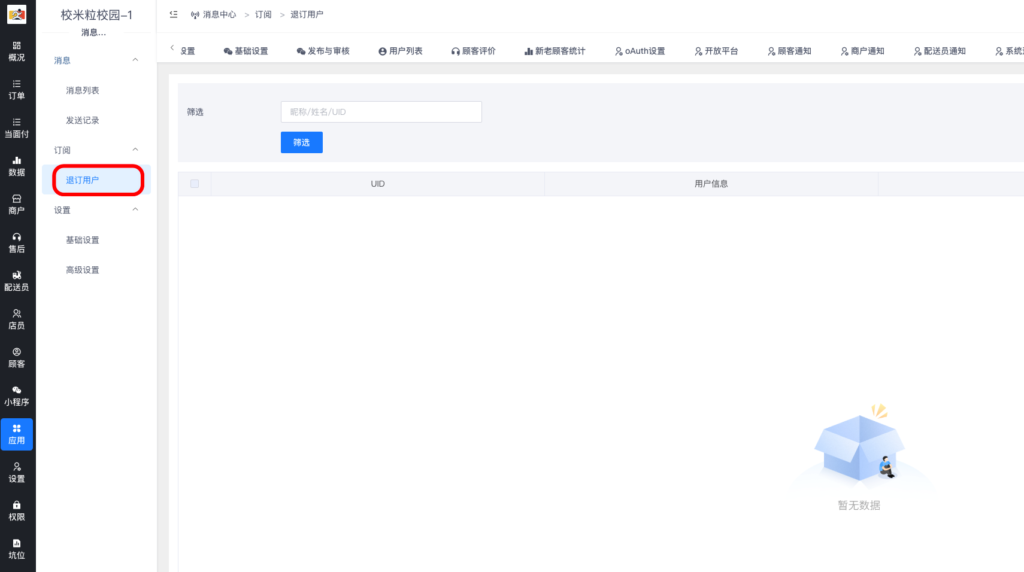This screenshot has height=572, width=1024.
Task: Switch to the 发布与审核 tab
Action: click(323, 51)
